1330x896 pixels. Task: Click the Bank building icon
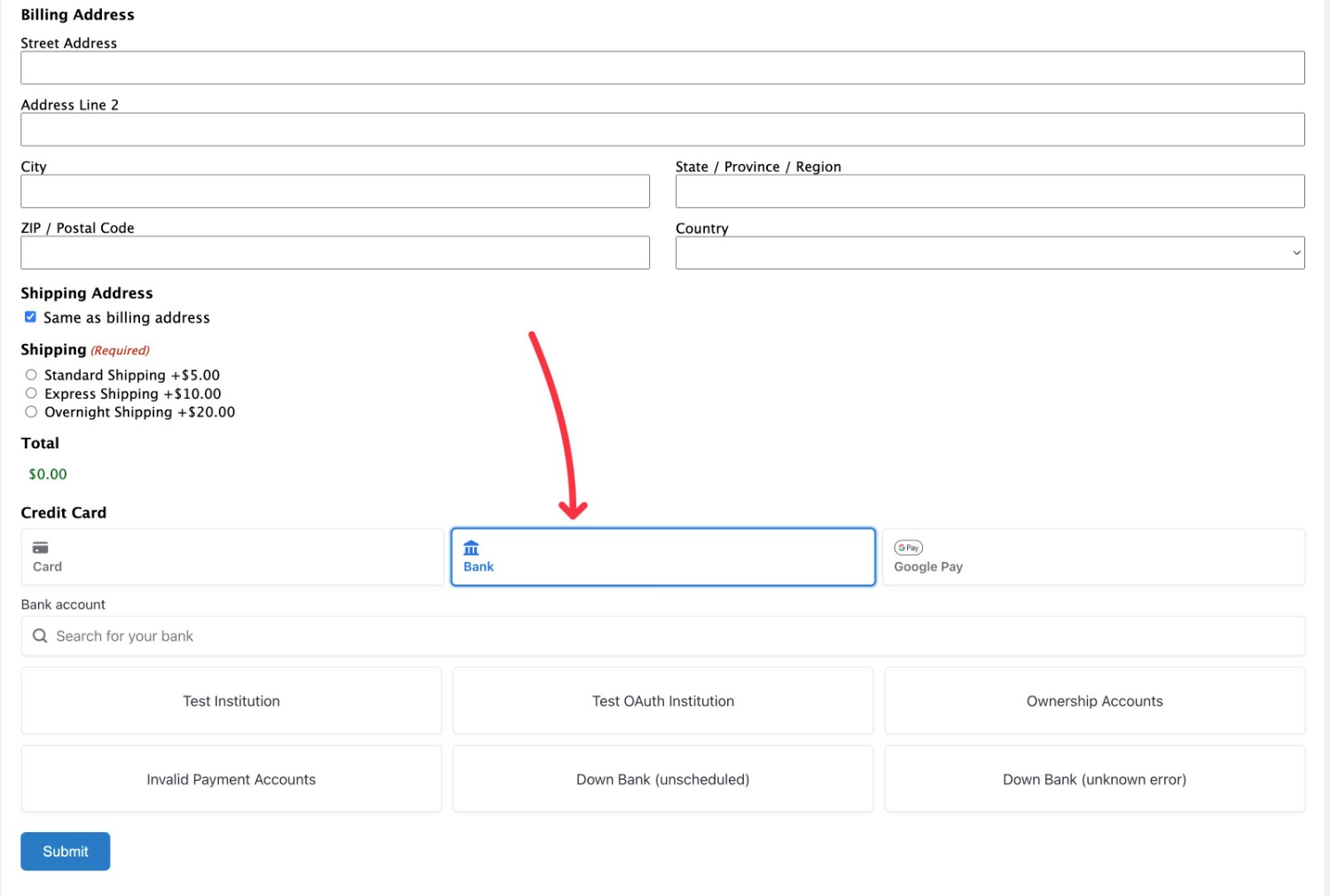pyautogui.click(x=471, y=548)
